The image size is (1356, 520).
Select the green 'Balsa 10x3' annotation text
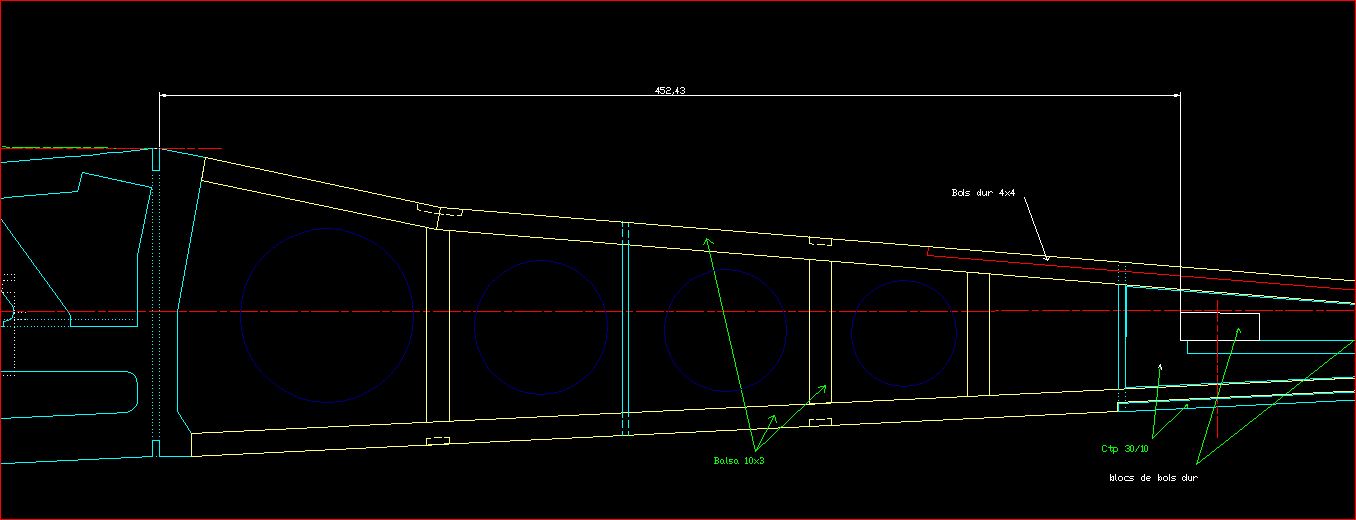click(x=739, y=461)
